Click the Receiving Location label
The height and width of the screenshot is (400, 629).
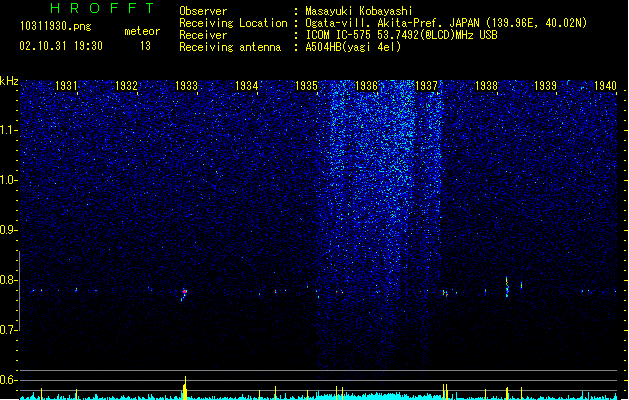233,23
